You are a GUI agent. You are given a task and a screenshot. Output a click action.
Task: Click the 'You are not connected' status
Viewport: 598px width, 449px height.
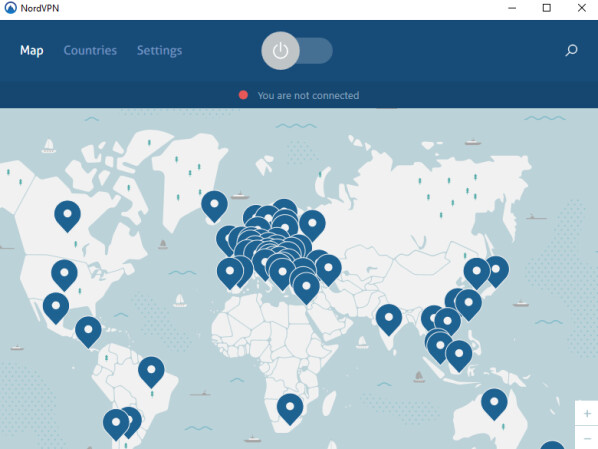(x=308, y=95)
